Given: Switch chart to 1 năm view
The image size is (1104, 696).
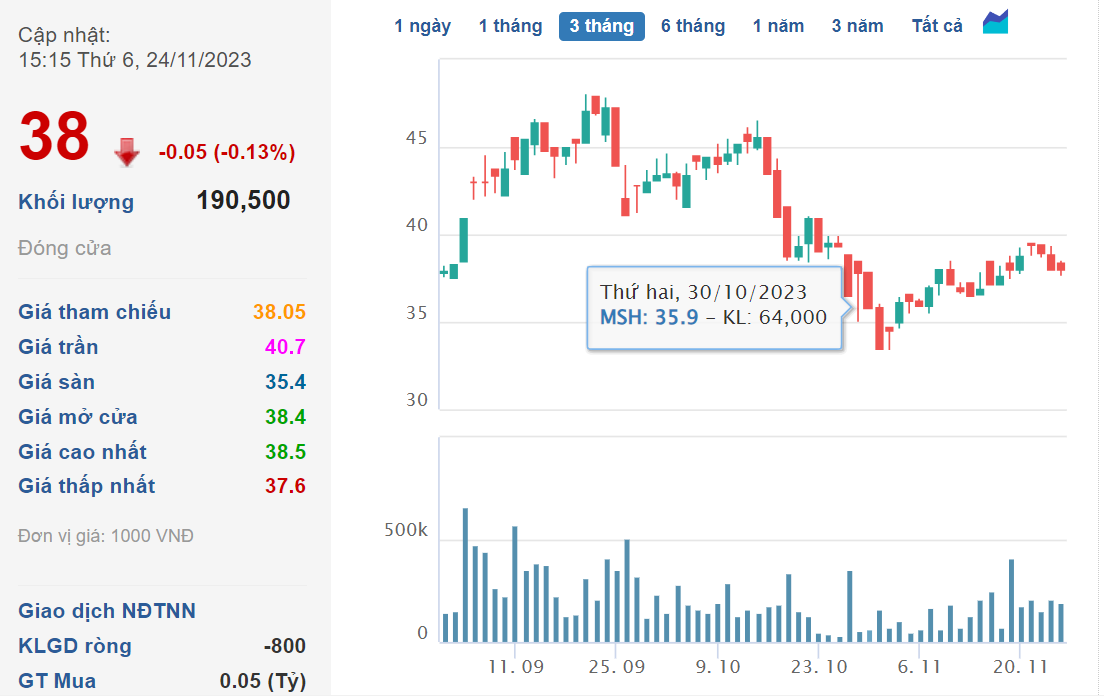Looking at the screenshot, I should click(778, 26).
